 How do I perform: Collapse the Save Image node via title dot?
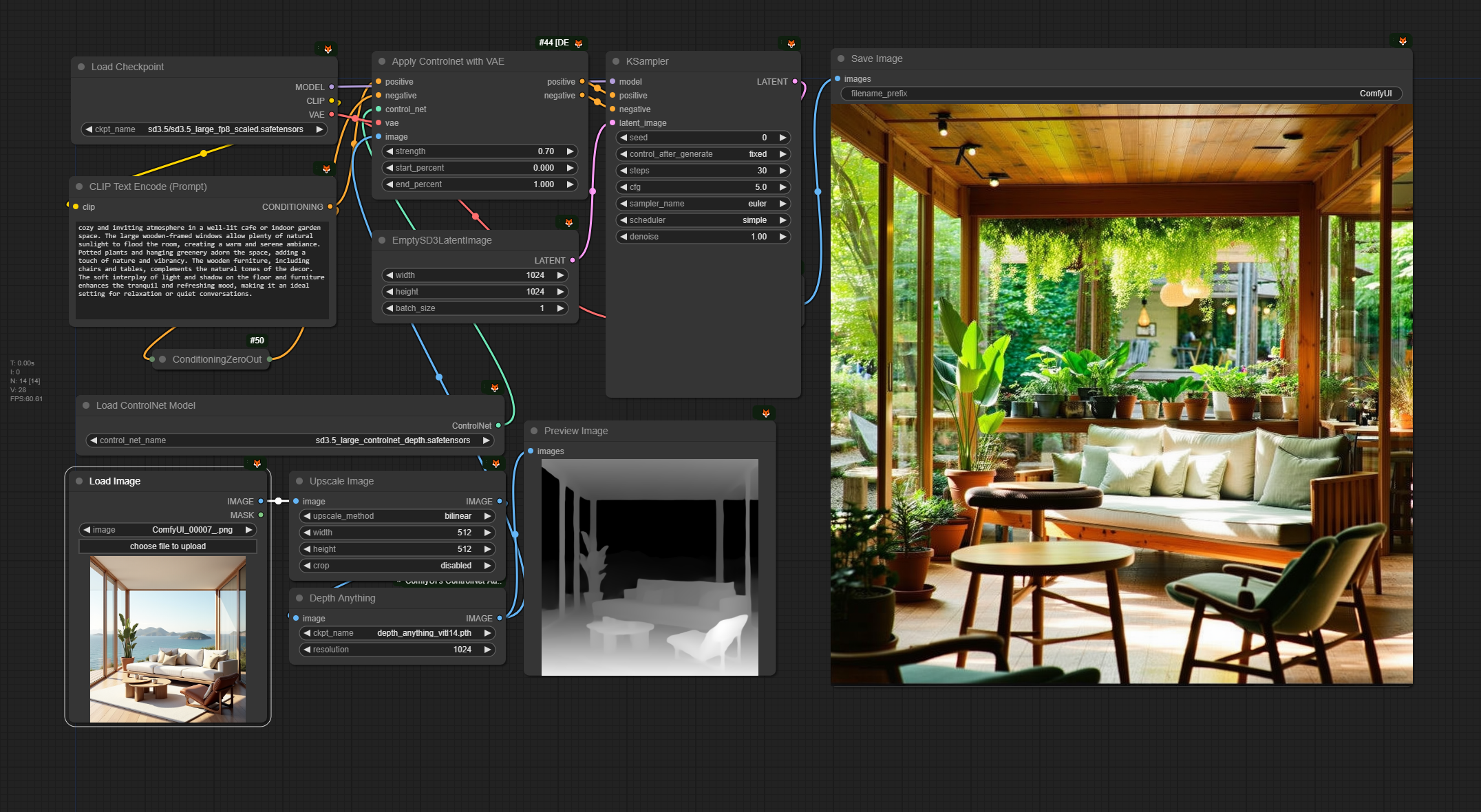(x=841, y=58)
